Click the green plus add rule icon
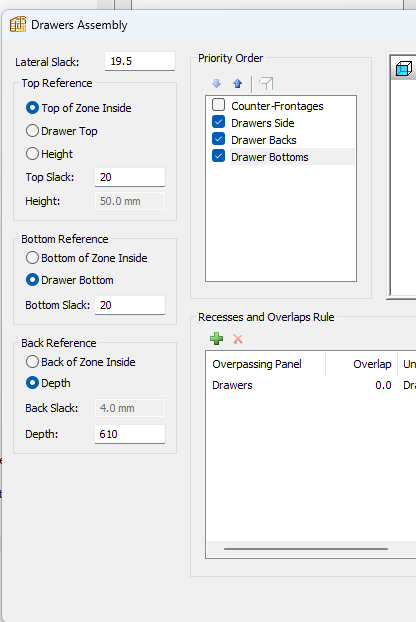 tap(217, 339)
